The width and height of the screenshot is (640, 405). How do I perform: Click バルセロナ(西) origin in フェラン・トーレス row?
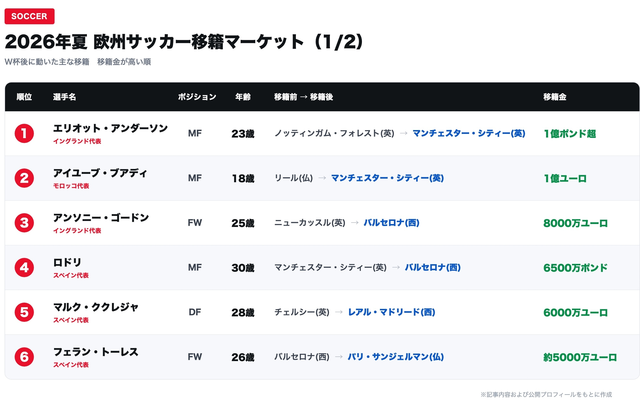coord(302,357)
